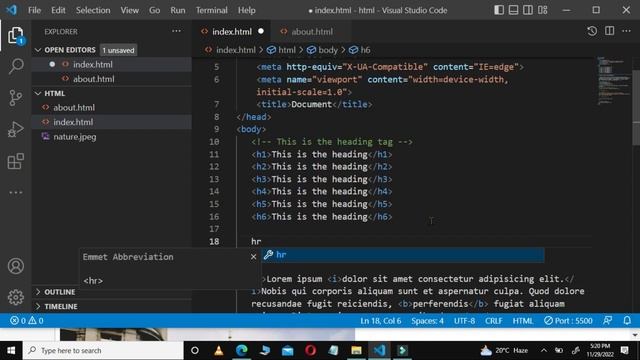Click errors count in status bar
The height and width of the screenshot is (360, 640).
[x=18, y=321]
